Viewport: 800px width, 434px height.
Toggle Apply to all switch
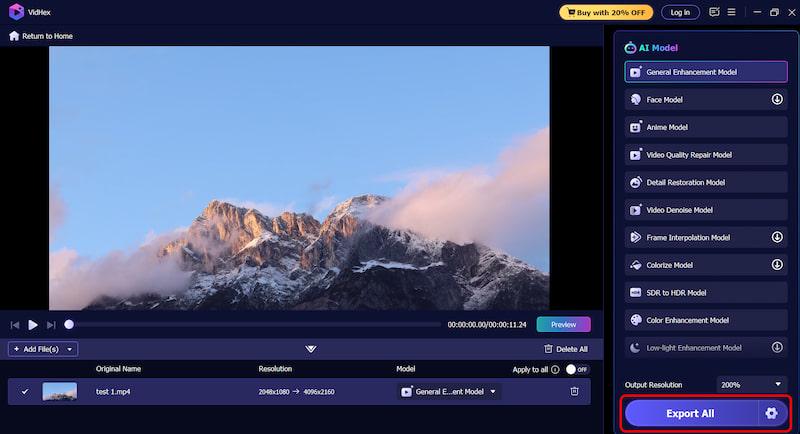click(577, 369)
